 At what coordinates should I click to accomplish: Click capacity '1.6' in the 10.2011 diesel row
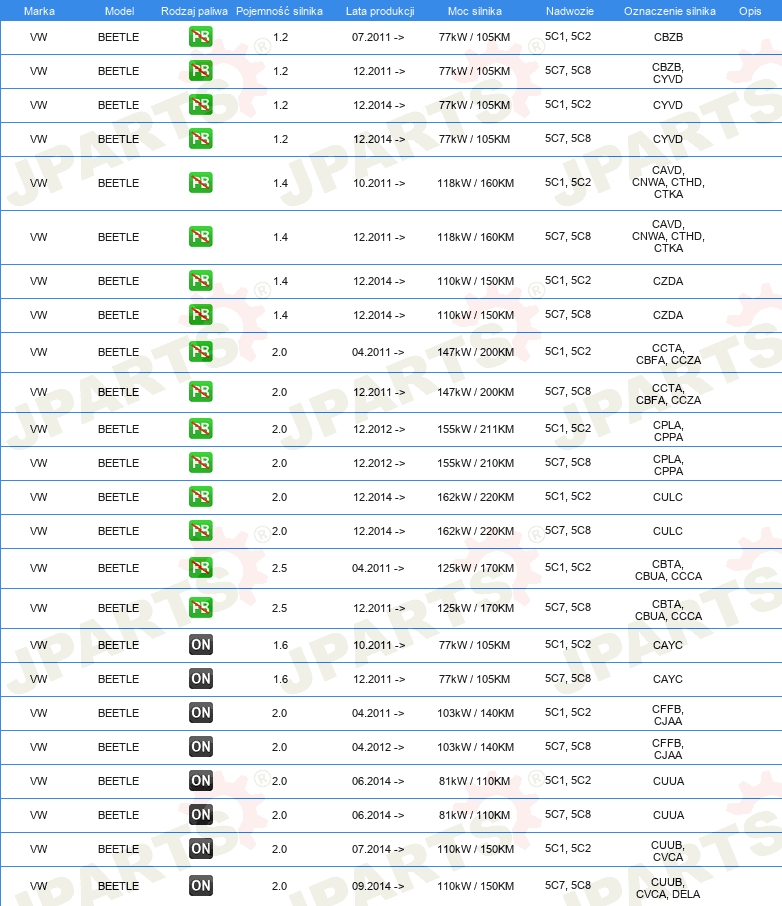[x=280, y=645]
